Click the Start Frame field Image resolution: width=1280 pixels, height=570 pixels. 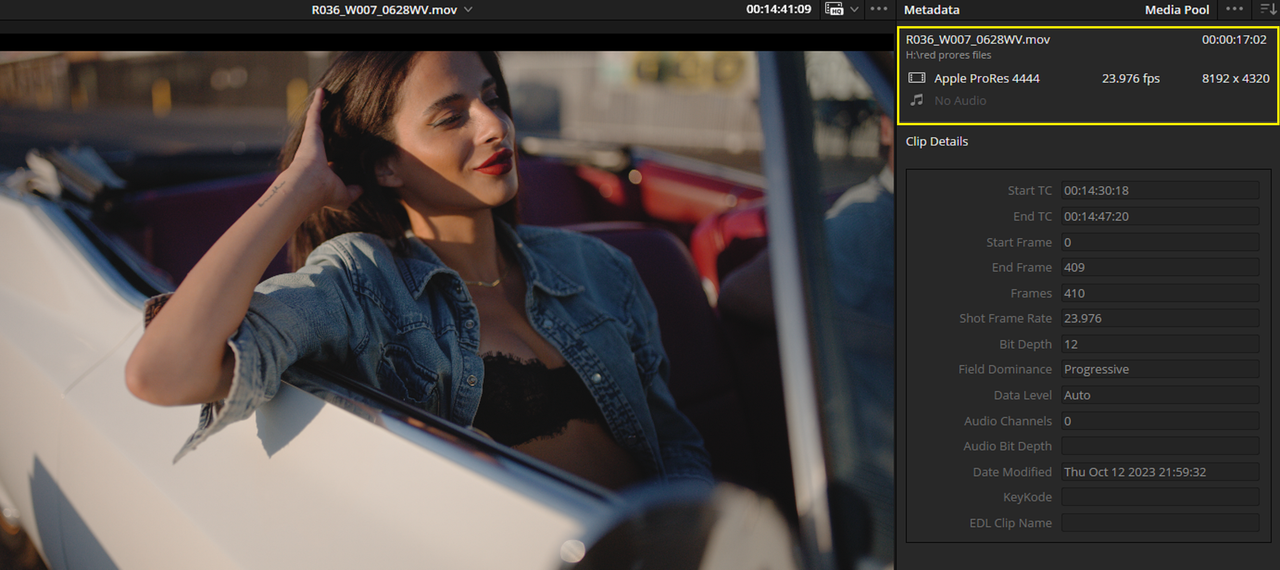(x=1160, y=242)
